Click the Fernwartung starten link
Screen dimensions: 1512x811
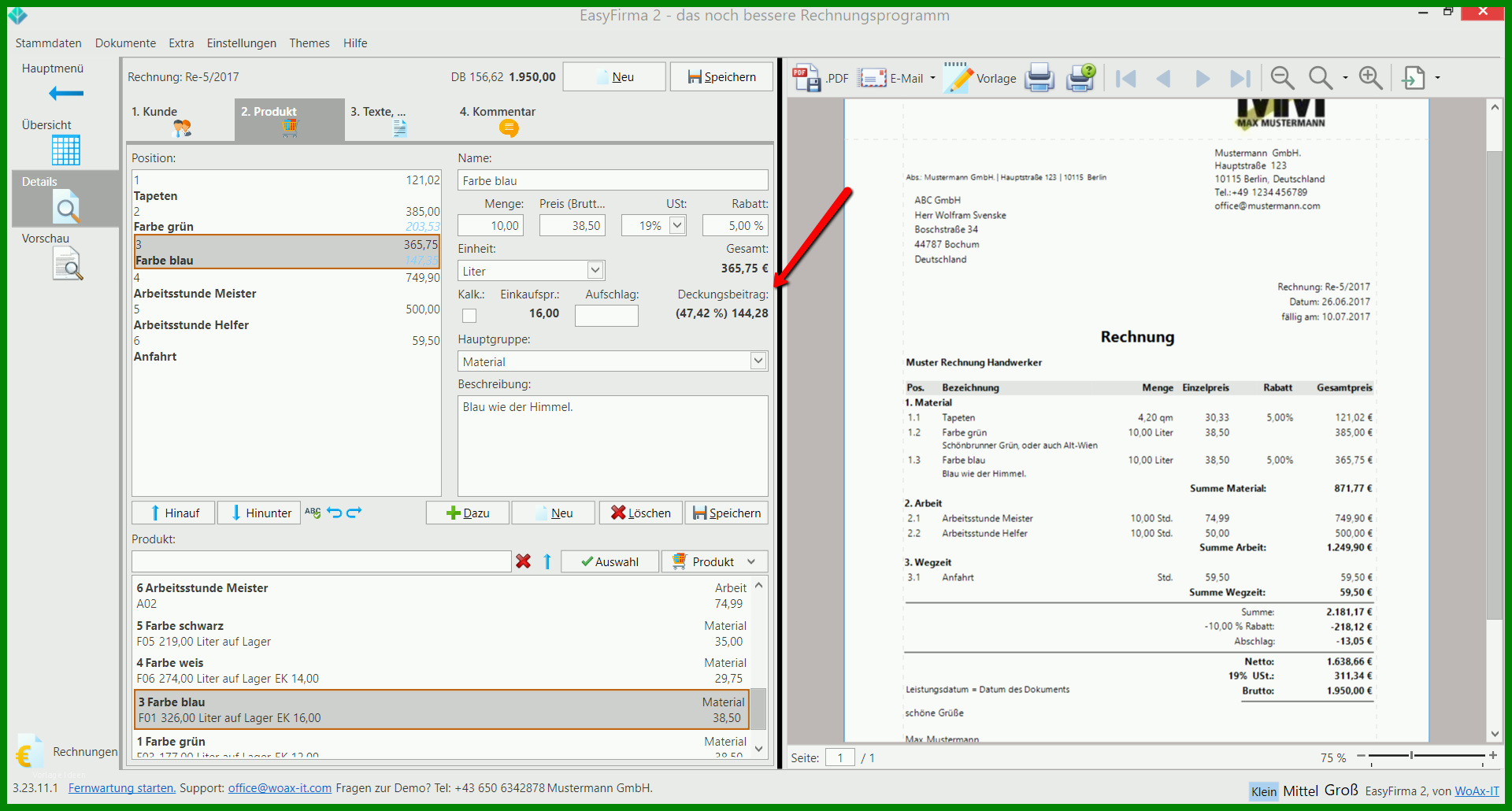pyautogui.click(x=122, y=788)
